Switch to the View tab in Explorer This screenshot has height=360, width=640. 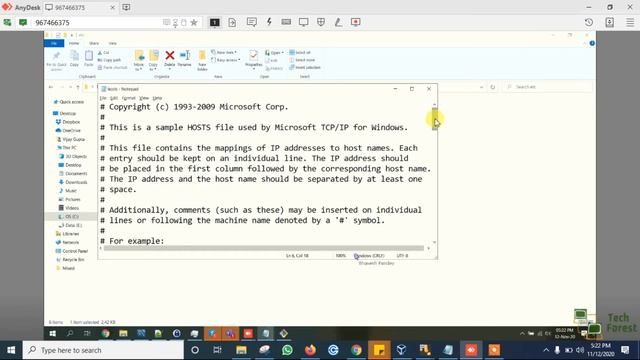pyautogui.click(x=112, y=43)
